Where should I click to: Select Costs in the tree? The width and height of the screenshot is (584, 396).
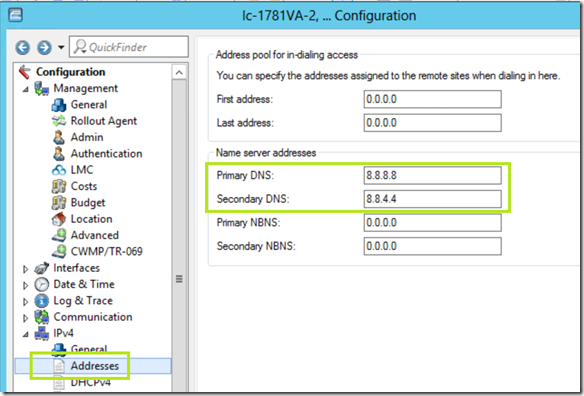[84, 186]
